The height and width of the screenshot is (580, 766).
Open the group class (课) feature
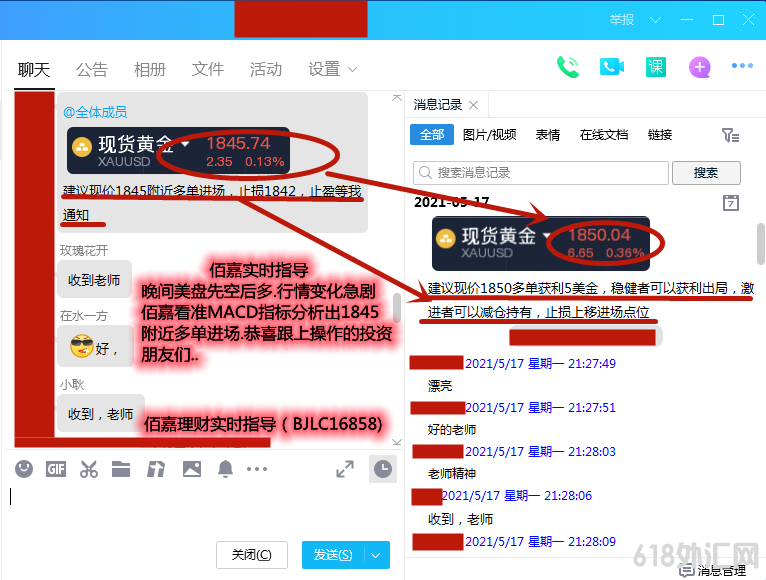point(655,67)
